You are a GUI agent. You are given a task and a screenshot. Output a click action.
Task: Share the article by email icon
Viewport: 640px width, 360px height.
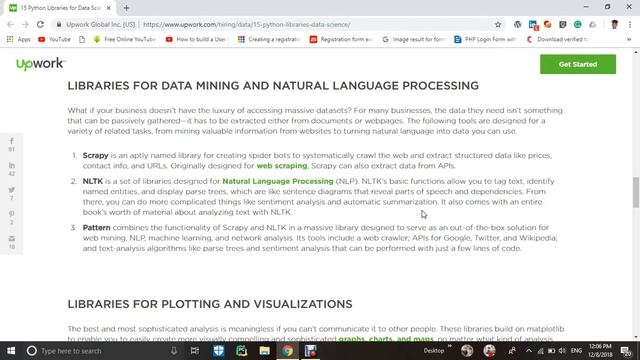coord(11,238)
